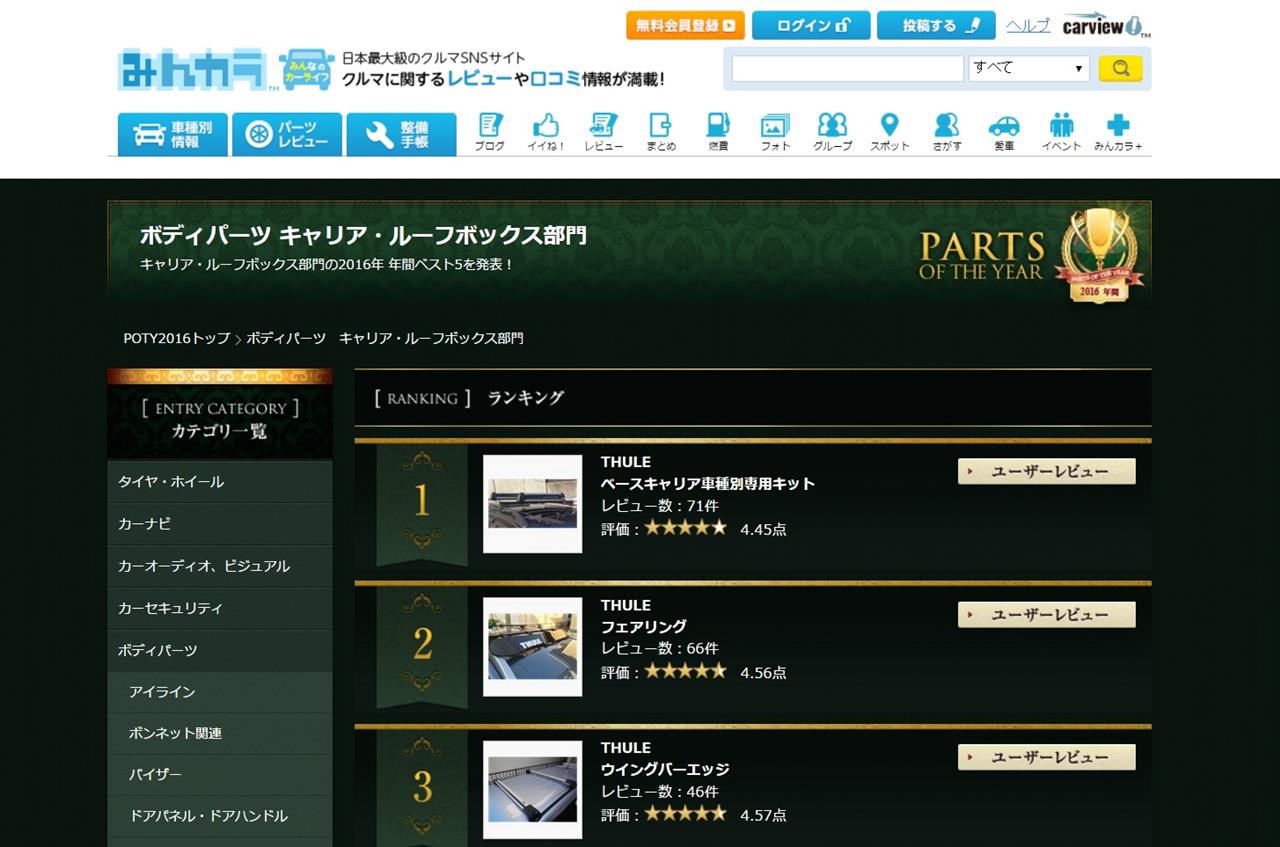This screenshot has height=847, width=1280.
Task: Open the さがす people search icon
Action: click(947, 132)
